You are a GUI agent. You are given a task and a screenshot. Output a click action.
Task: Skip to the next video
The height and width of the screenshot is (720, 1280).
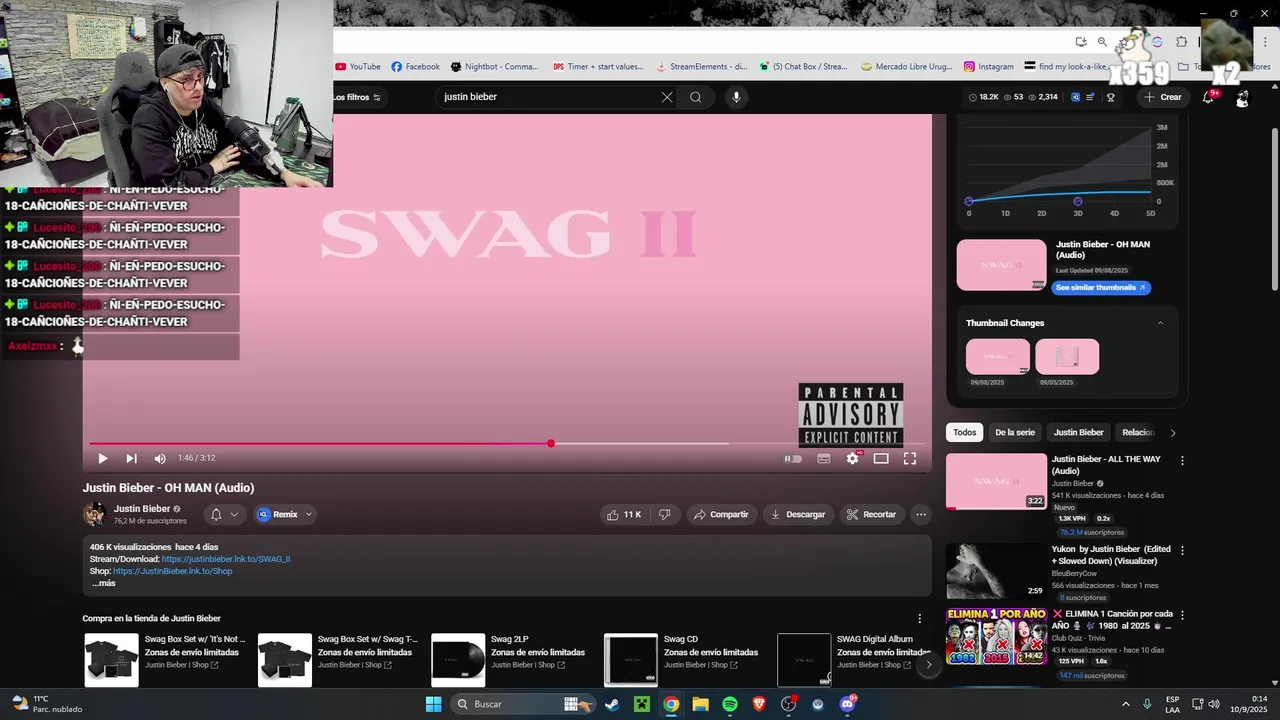[131, 458]
